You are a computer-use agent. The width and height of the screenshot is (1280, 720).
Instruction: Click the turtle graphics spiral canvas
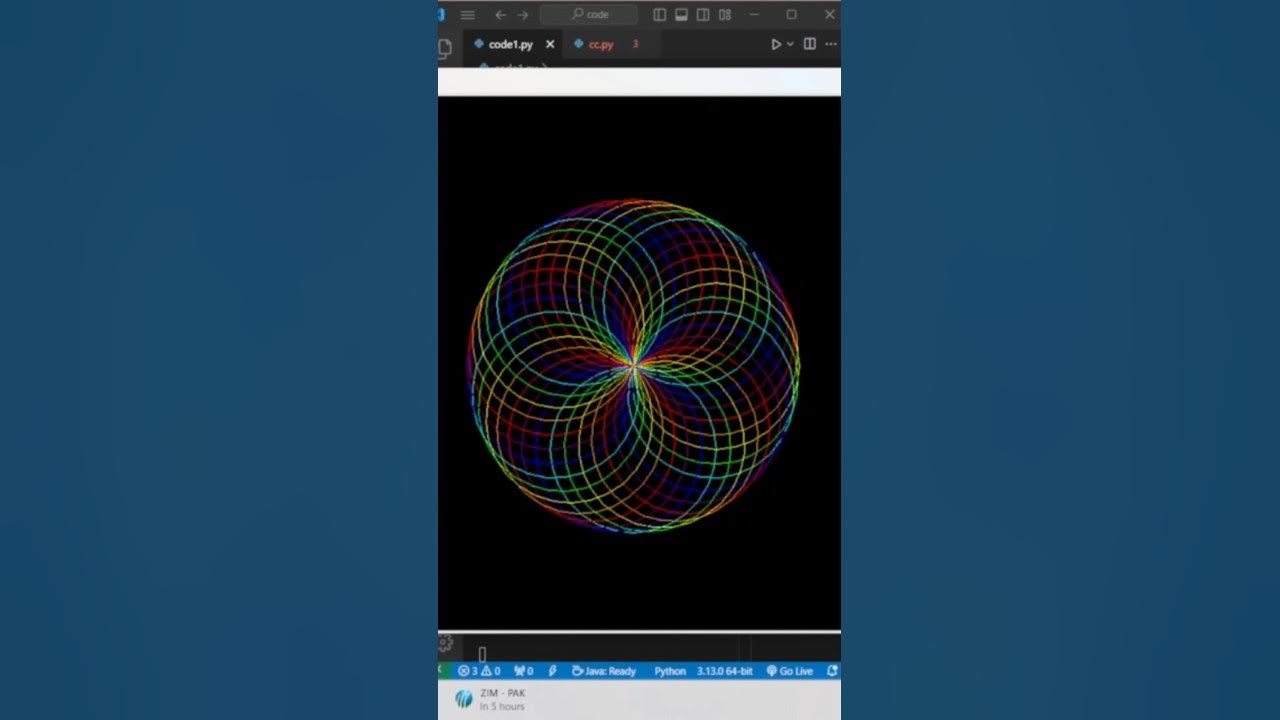pyautogui.click(x=639, y=363)
